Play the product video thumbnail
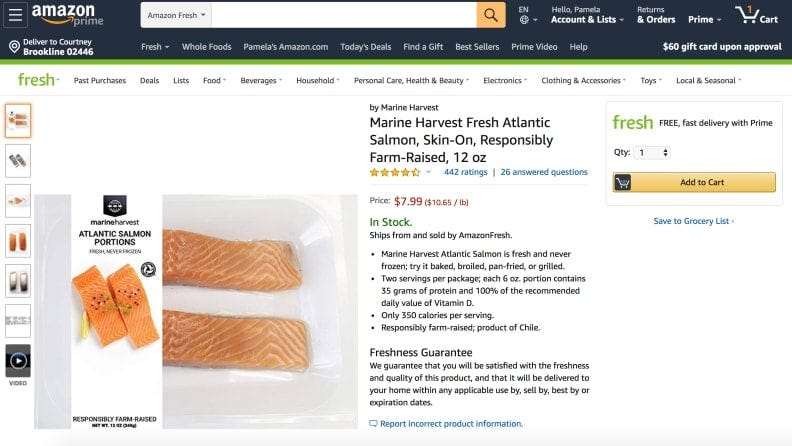 18,360
